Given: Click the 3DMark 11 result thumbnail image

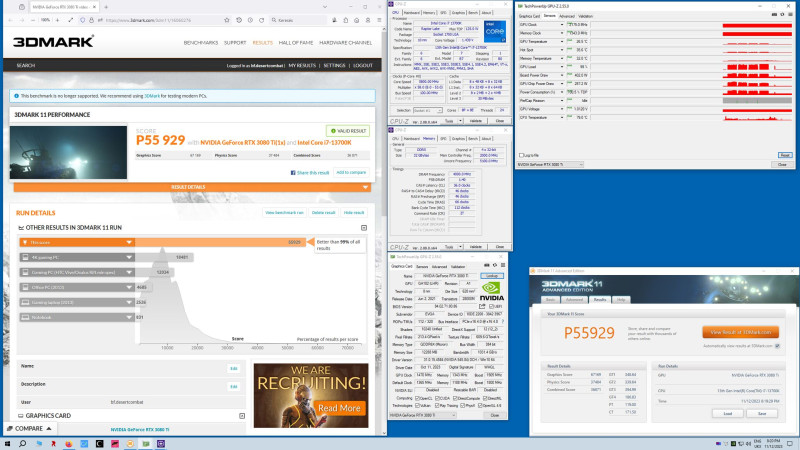Looking at the screenshot, I should 68,153.
